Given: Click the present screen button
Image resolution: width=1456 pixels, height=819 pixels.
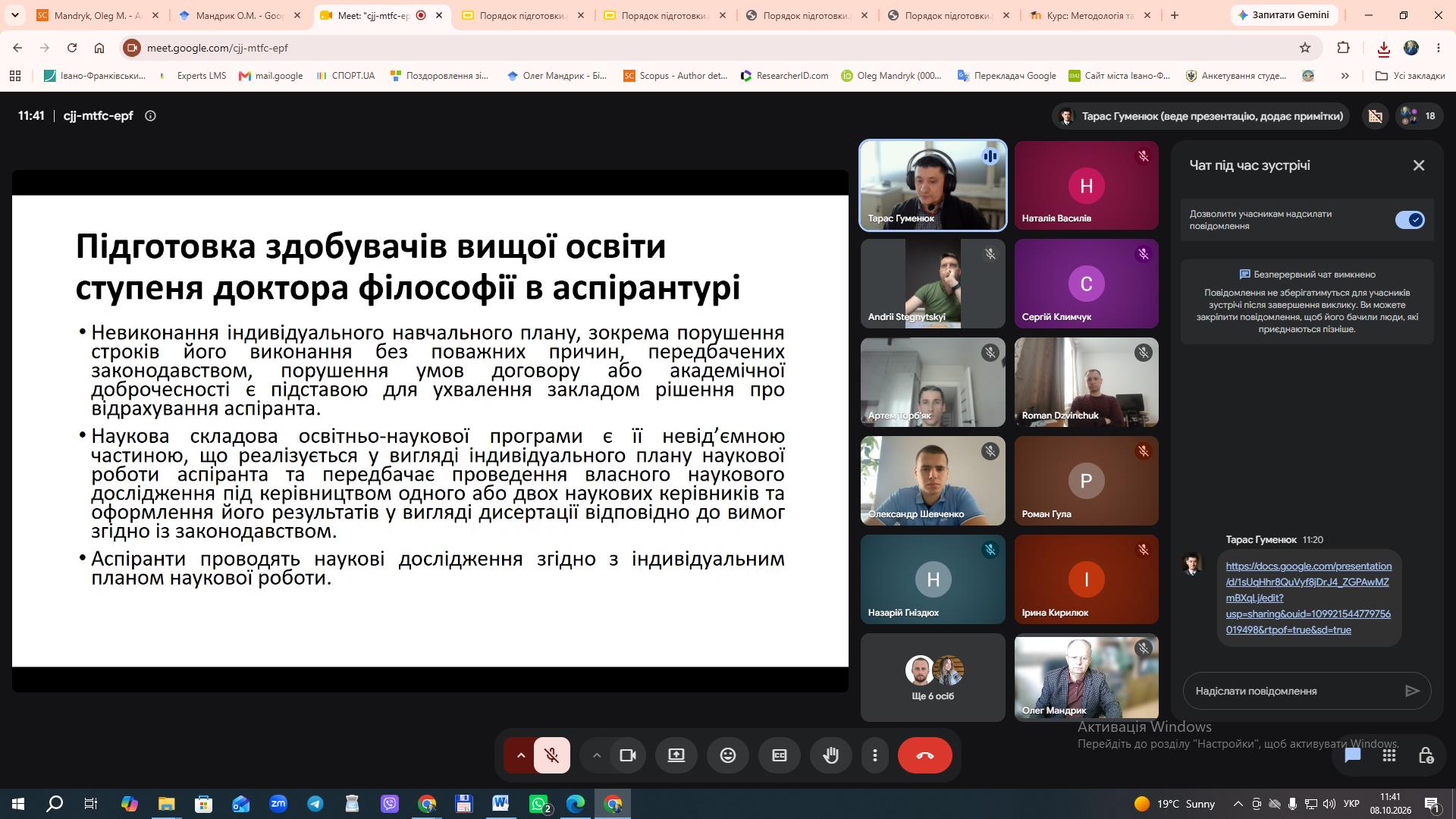Looking at the screenshot, I should [676, 755].
